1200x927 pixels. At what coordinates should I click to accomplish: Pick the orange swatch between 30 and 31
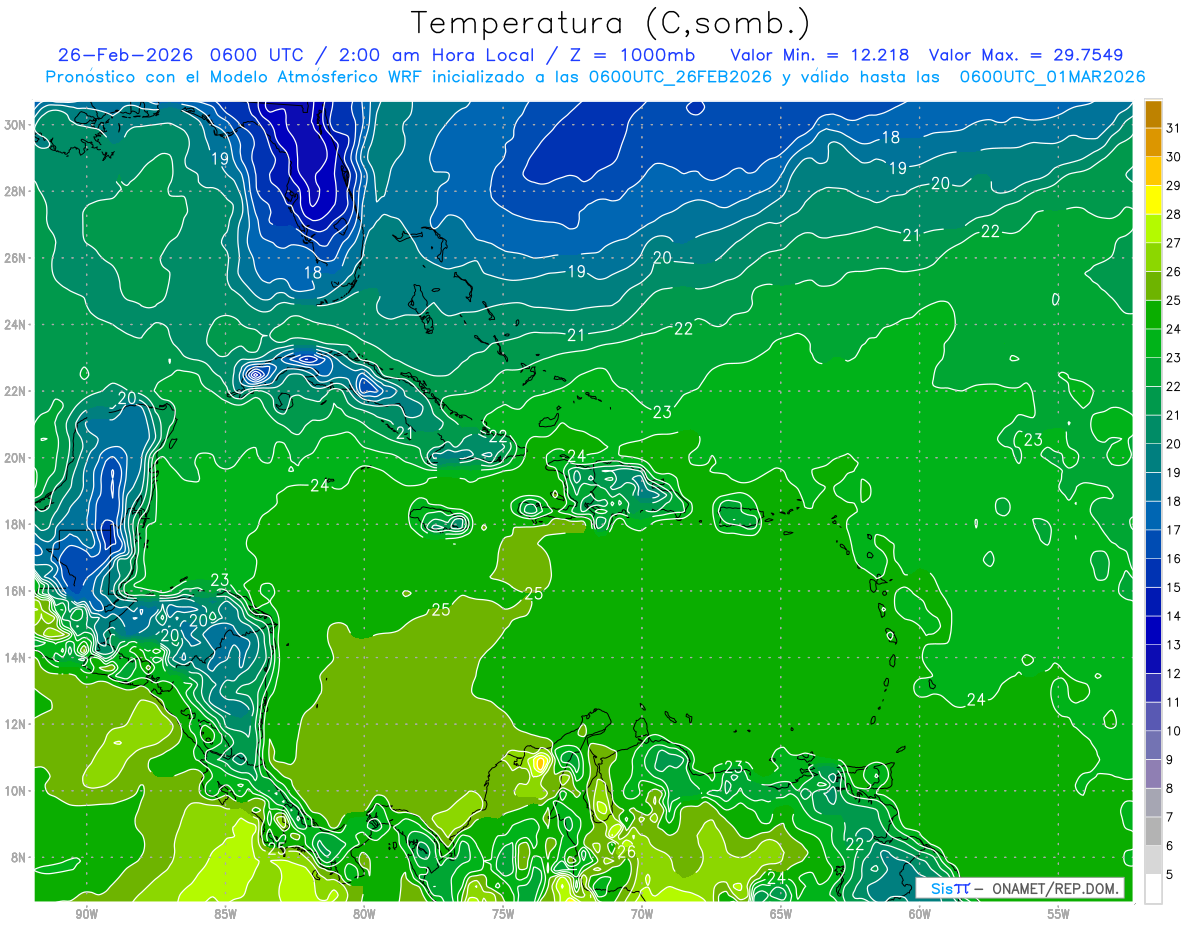[1153, 143]
